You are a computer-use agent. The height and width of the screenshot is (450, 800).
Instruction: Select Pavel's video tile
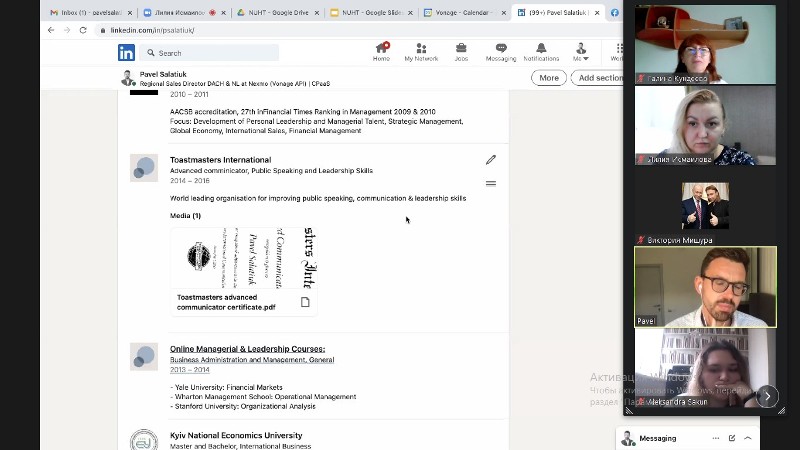(x=705, y=287)
